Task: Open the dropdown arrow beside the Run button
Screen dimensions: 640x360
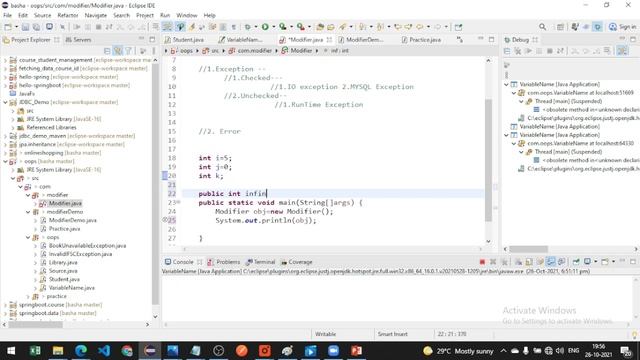Action: click(273, 27)
